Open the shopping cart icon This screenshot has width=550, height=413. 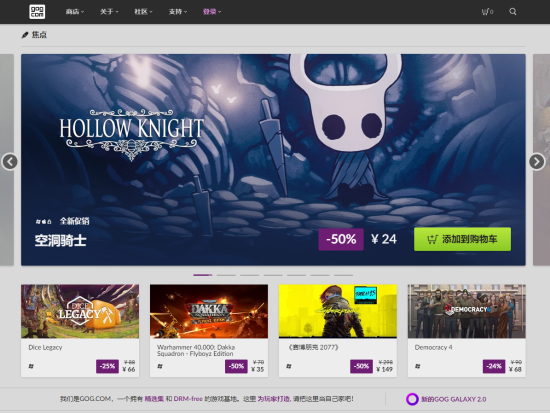click(x=487, y=12)
